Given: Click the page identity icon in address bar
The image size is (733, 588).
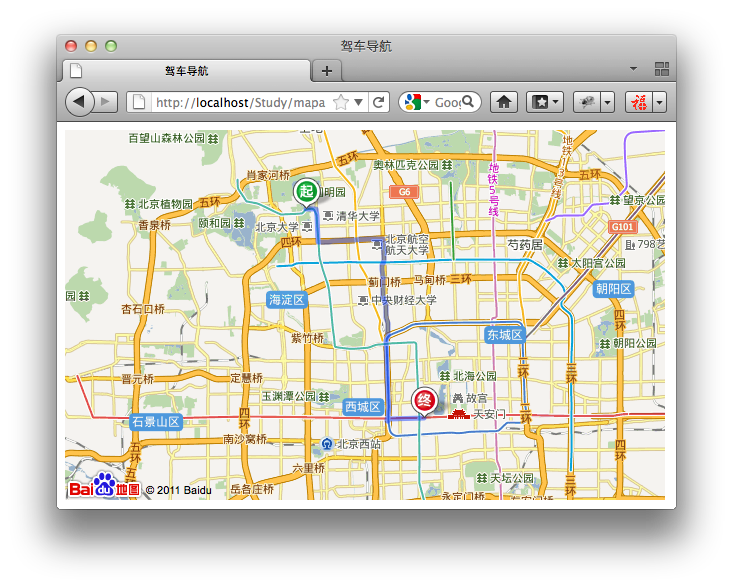Looking at the screenshot, I should pos(139,102).
